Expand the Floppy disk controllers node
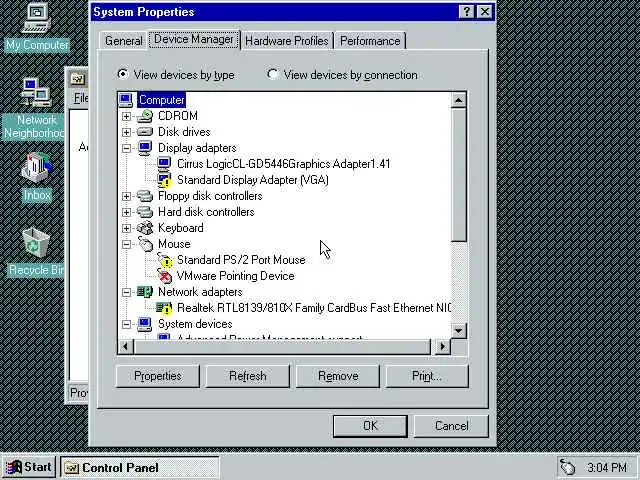 127,196
